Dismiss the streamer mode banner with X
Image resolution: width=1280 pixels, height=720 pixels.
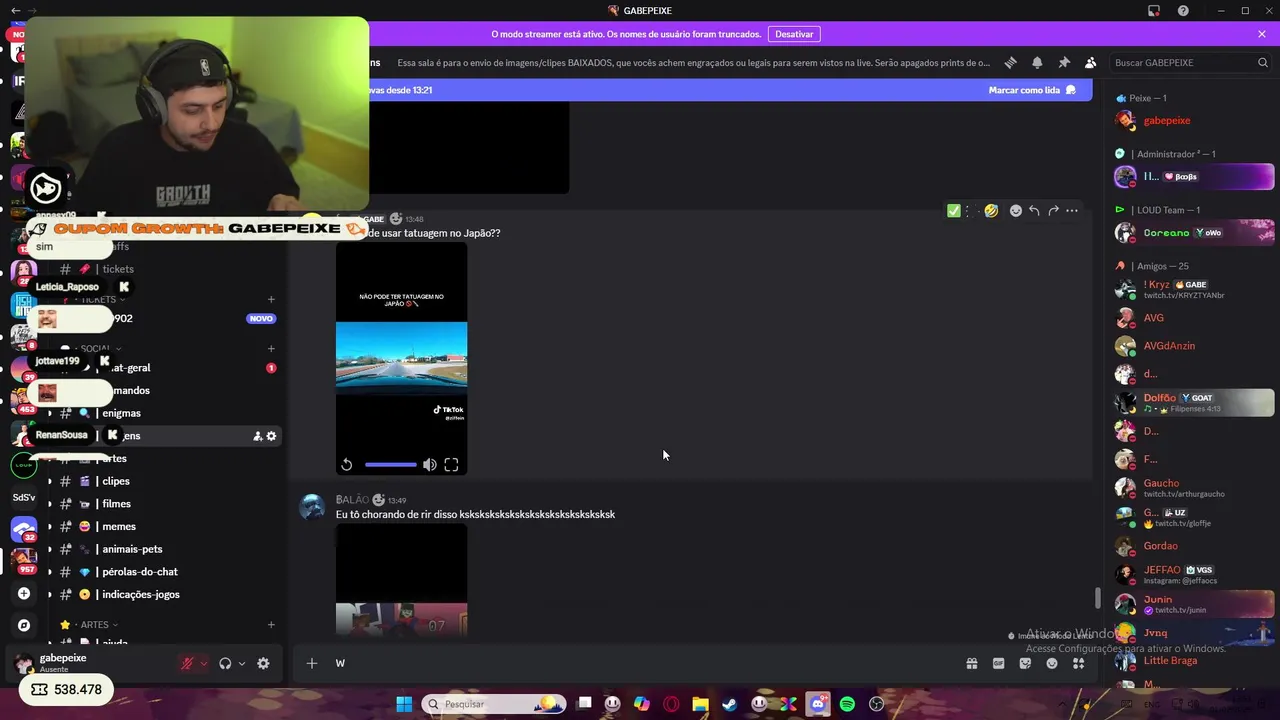[1262, 34]
